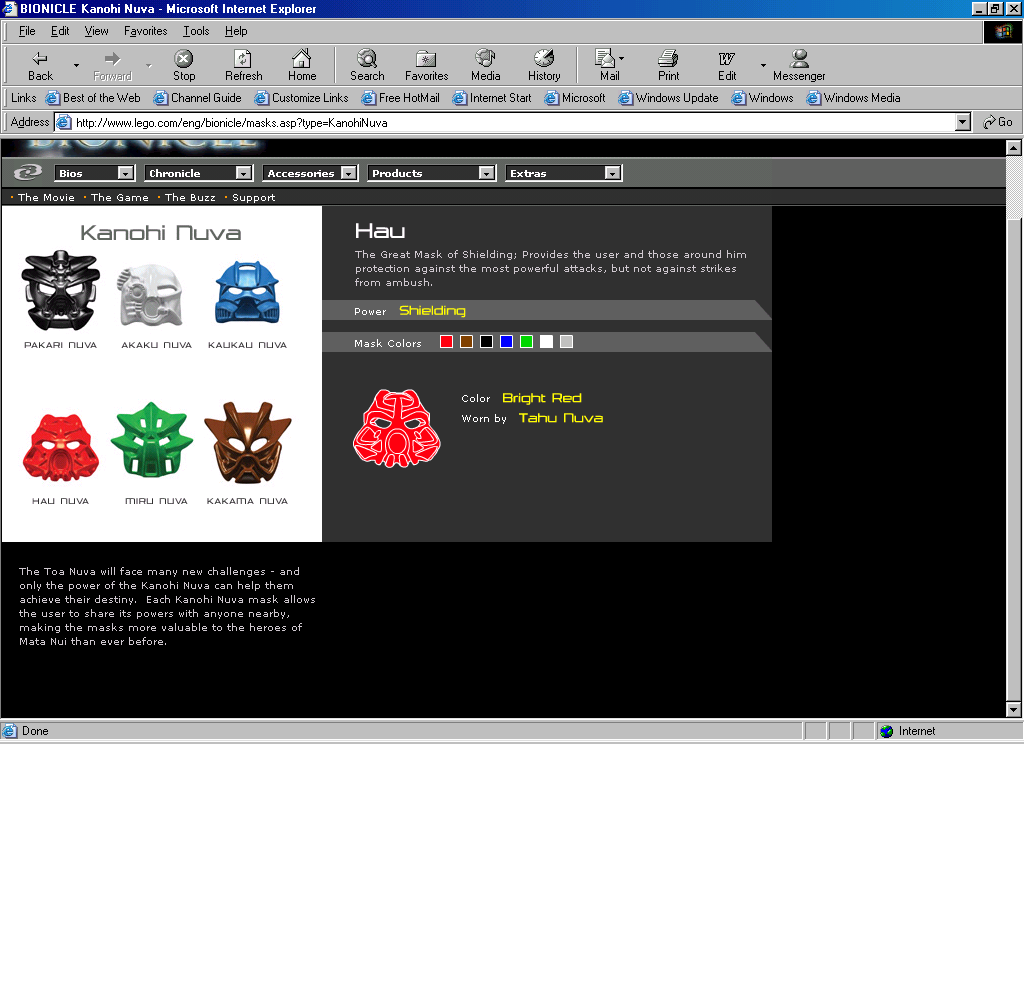Pick the red mask color swatch
The width and height of the screenshot is (1024, 1000).
point(446,342)
